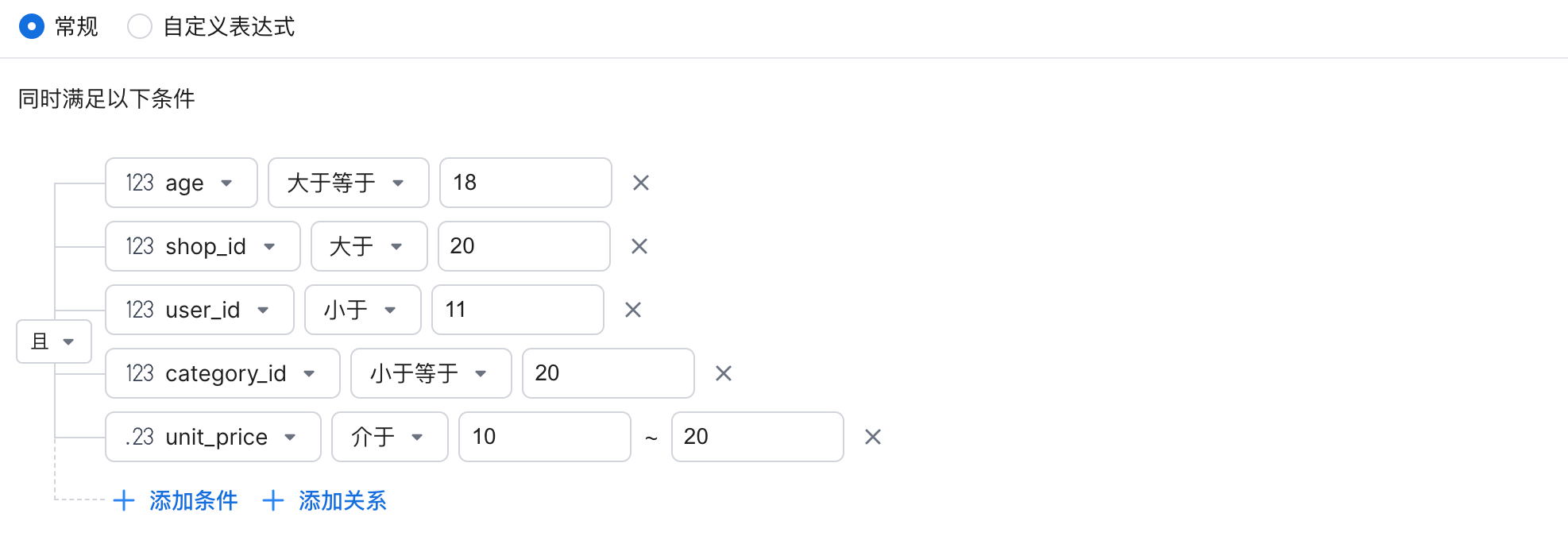Remove the user_id condition row

click(632, 310)
